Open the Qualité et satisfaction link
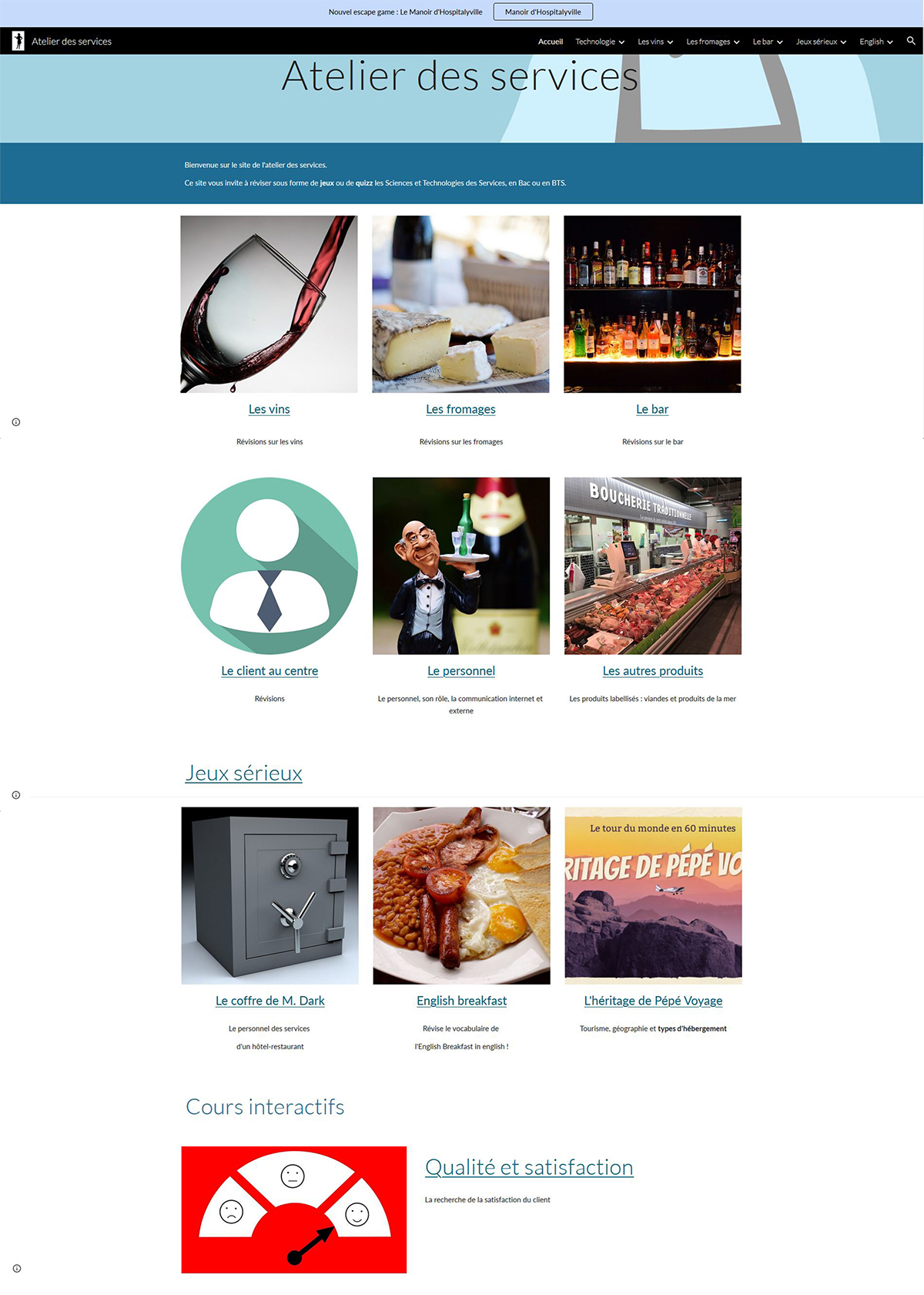Image resolution: width=924 pixels, height=1295 pixels. (x=529, y=1167)
